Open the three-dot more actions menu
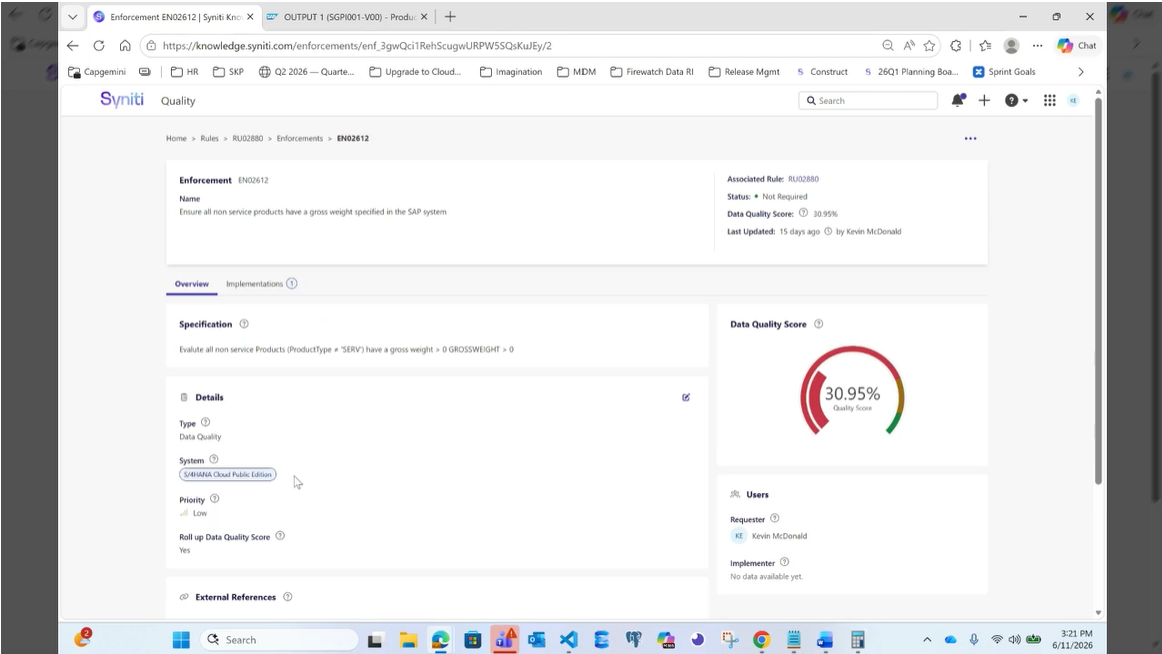Screen dimensions: 1162x654 point(970,139)
